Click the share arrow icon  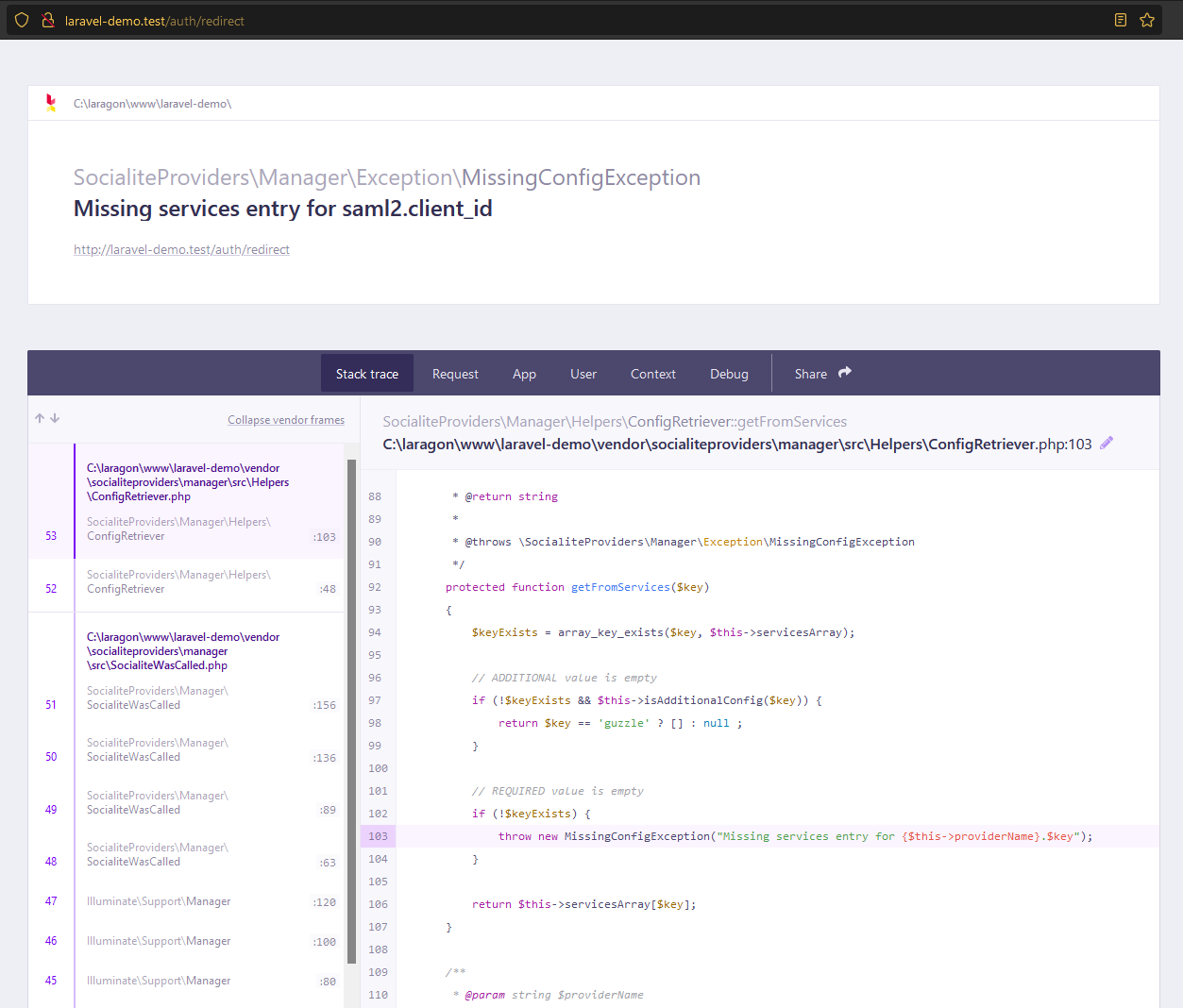[x=845, y=372]
